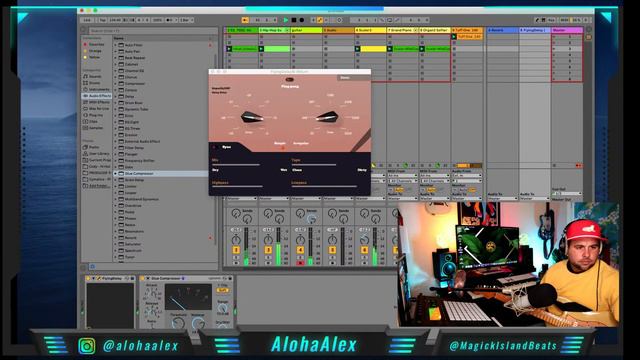Arm the transport Record button
Viewport: 640px width, 360px height.
point(302,20)
